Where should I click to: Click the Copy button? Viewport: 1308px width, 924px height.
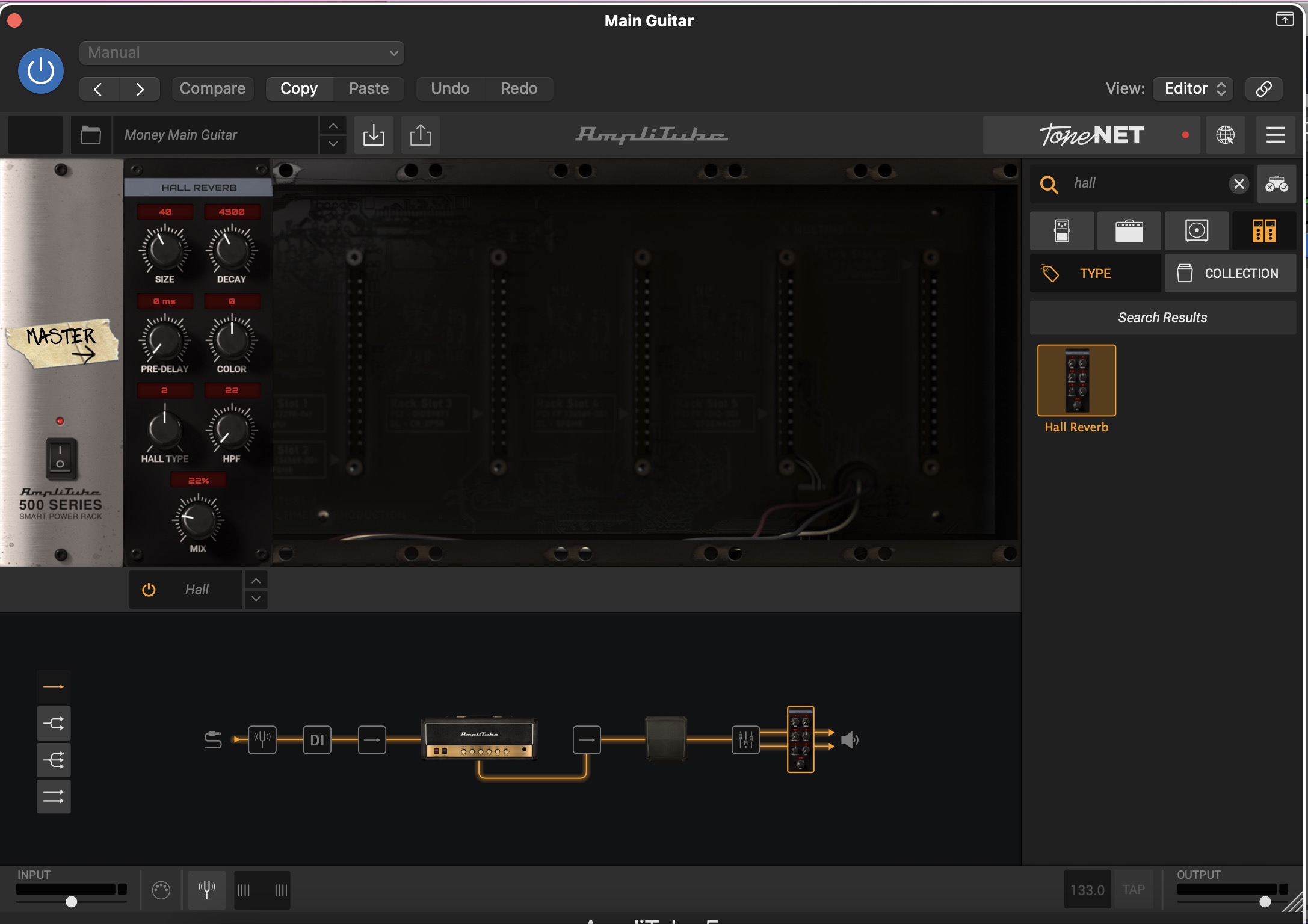299,88
